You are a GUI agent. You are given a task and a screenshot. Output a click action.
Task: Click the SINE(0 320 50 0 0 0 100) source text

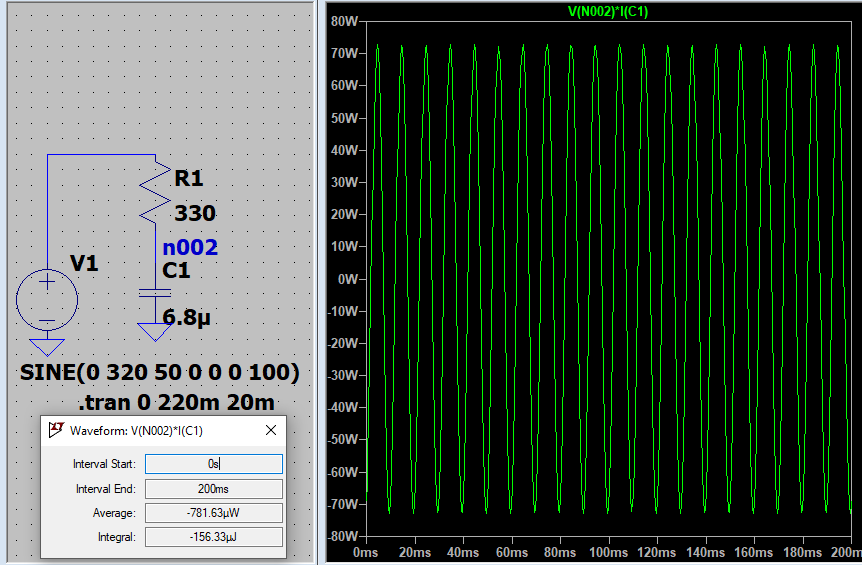pos(160,373)
